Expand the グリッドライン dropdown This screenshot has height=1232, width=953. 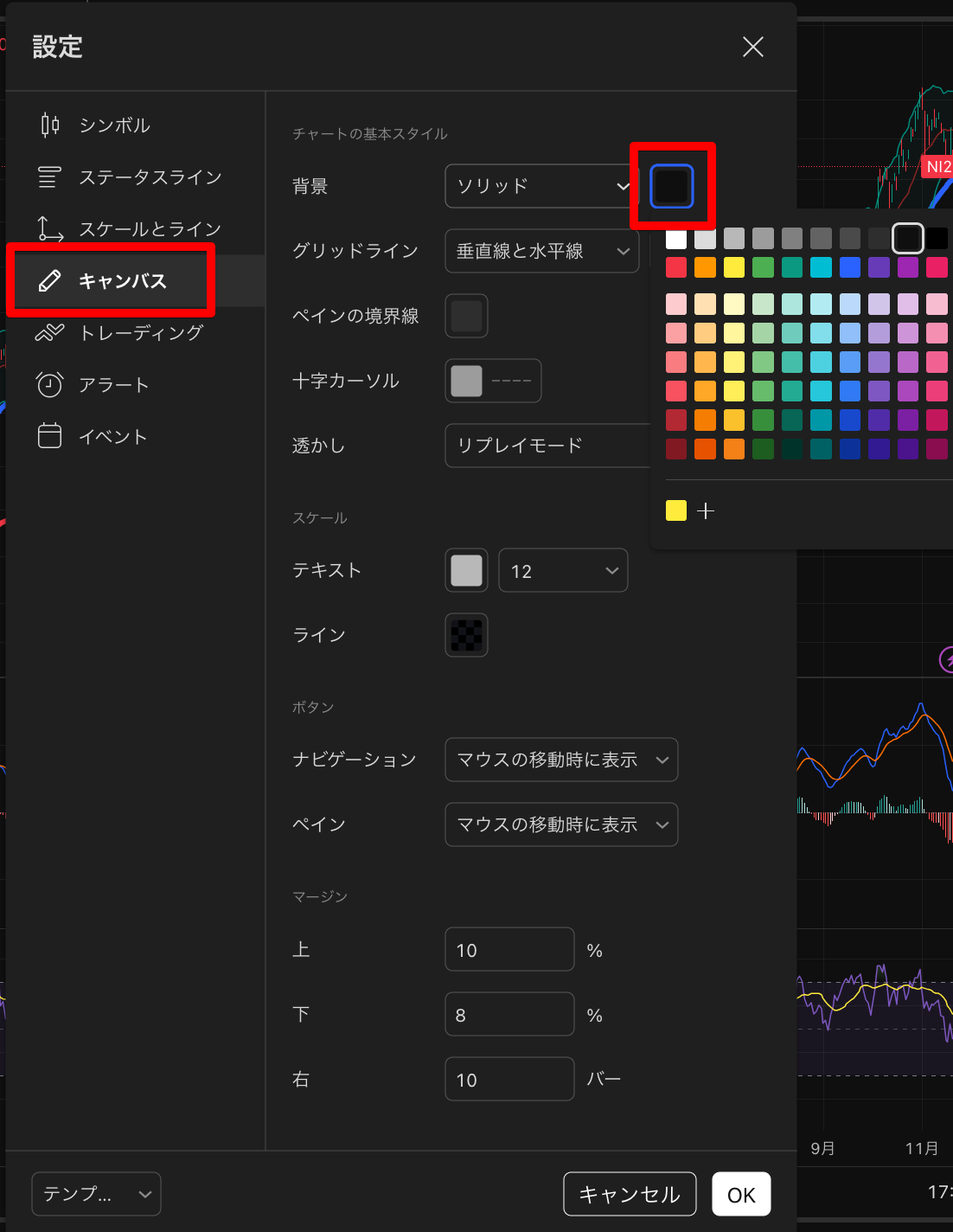pyautogui.click(x=541, y=252)
